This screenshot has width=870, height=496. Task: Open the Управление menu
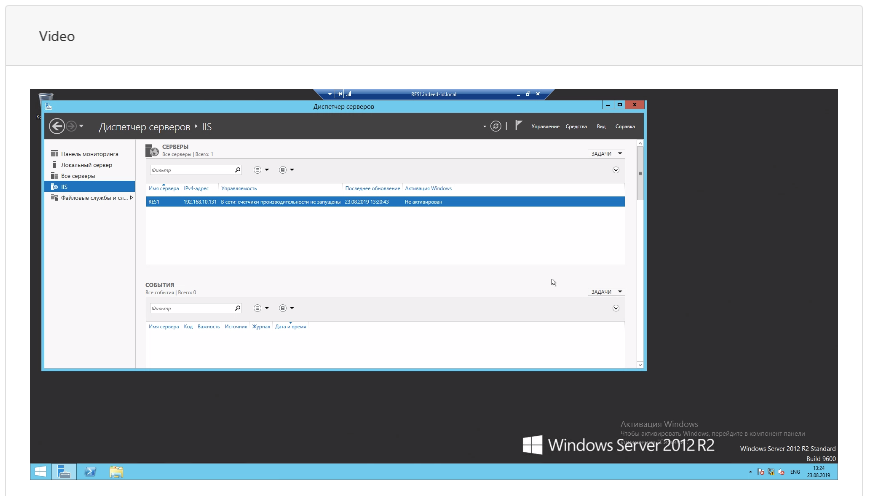[546, 127]
